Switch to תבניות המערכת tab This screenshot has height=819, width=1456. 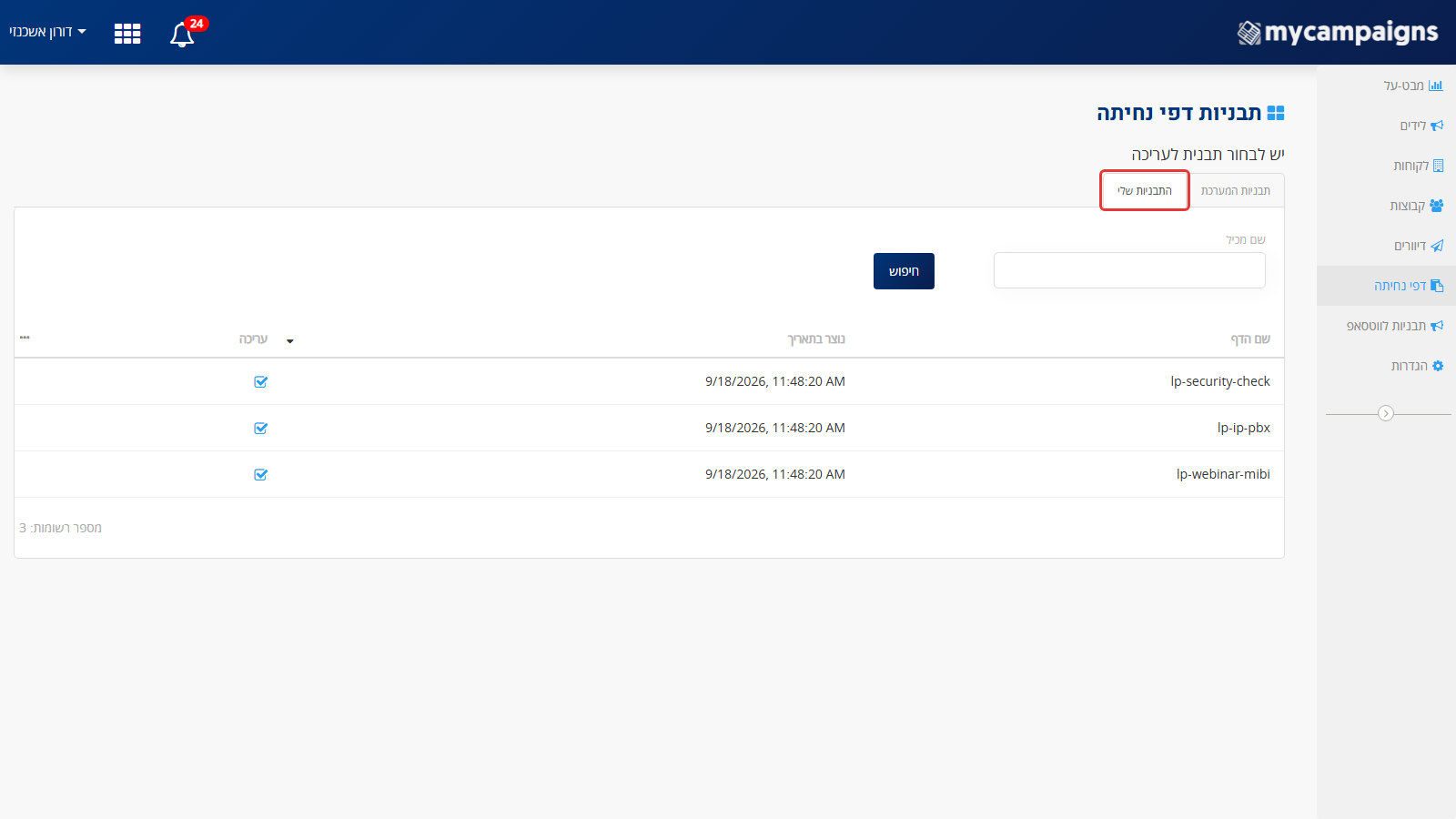coord(1235,190)
